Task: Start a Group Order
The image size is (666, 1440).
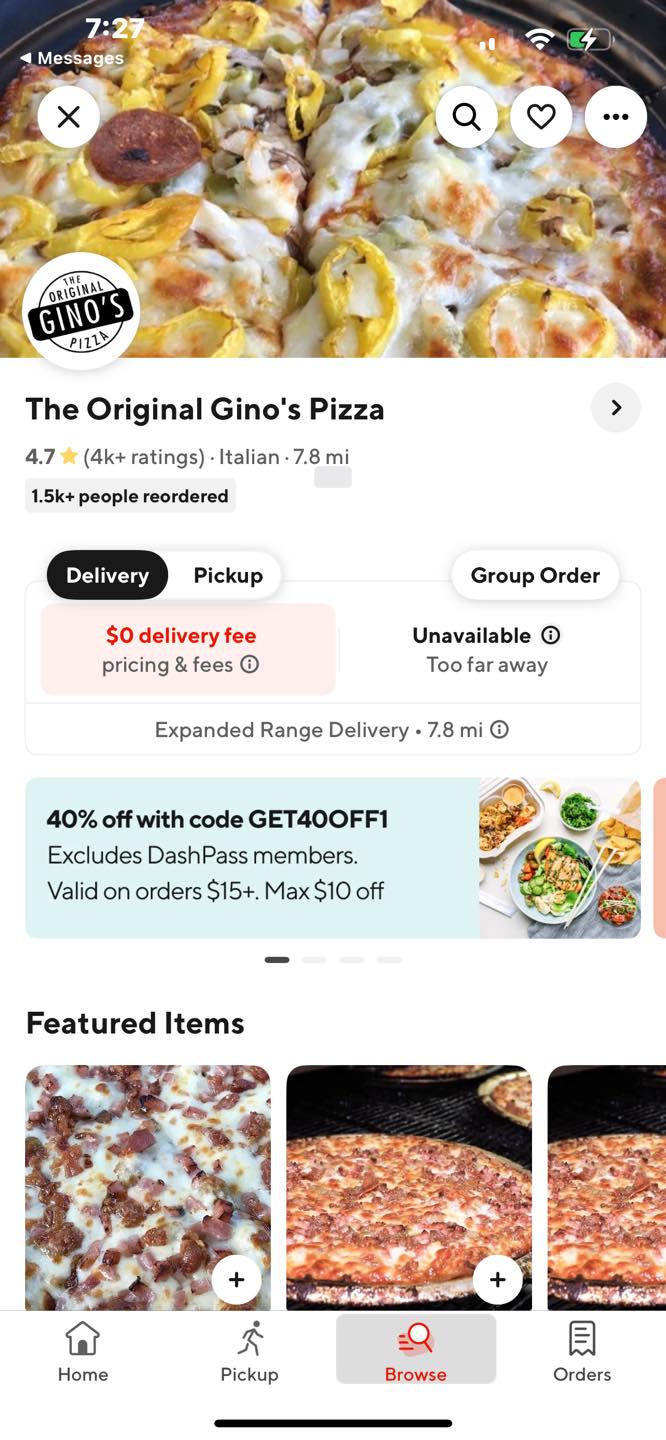Action: pyautogui.click(x=535, y=575)
